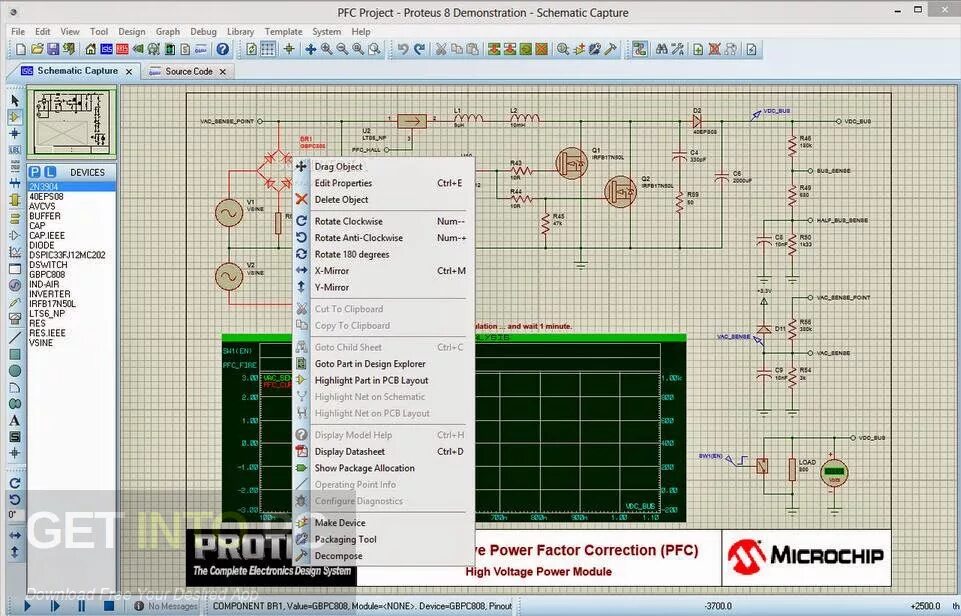Click the Play simulation button

(26, 606)
